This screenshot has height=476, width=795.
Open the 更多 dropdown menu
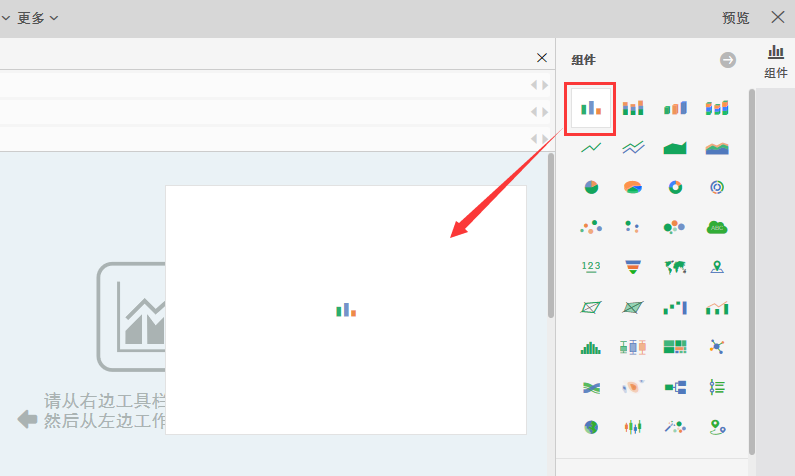point(37,18)
